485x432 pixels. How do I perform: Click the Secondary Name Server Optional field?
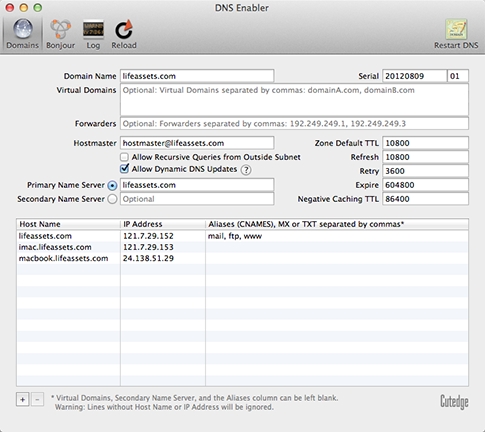197,199
